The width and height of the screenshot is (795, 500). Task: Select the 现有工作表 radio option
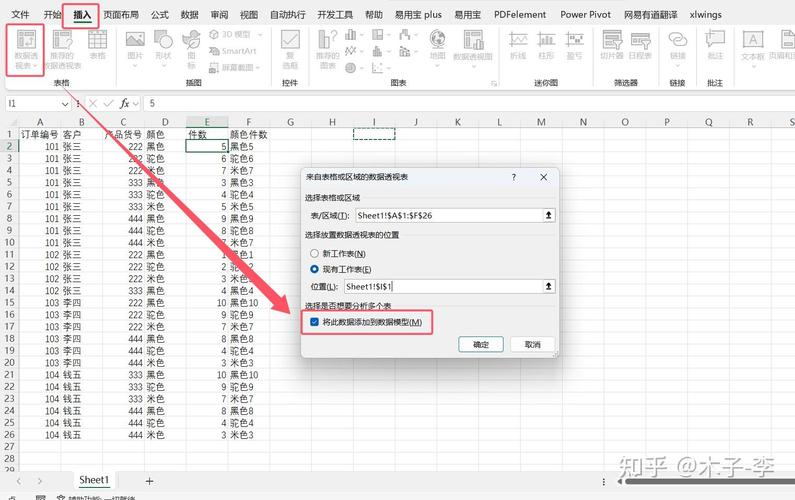(314, 269)
